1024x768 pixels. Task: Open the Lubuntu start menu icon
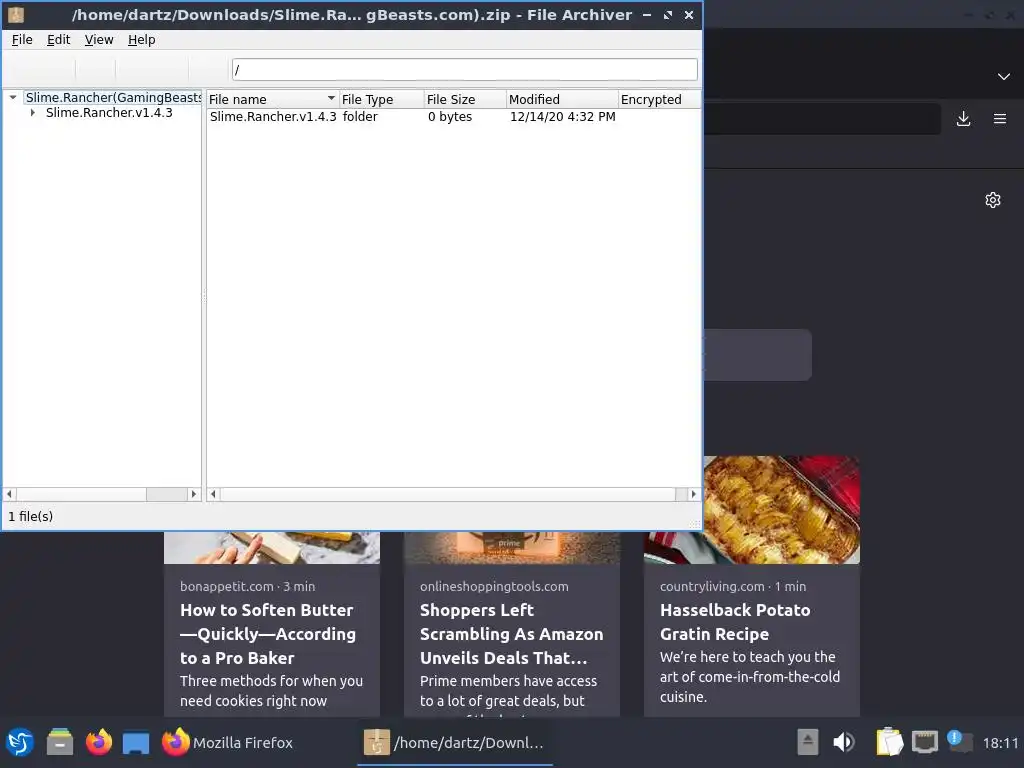pos(20,743)
